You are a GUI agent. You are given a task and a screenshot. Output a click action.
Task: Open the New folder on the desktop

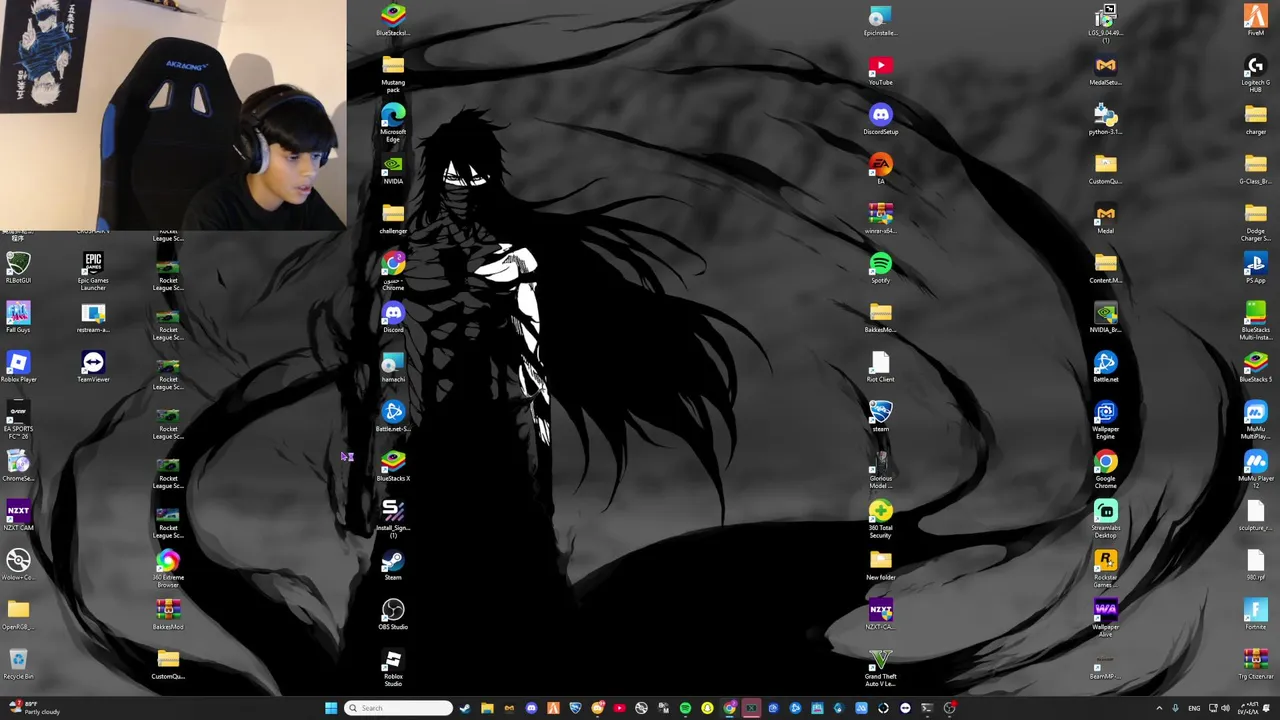(880, 565)
